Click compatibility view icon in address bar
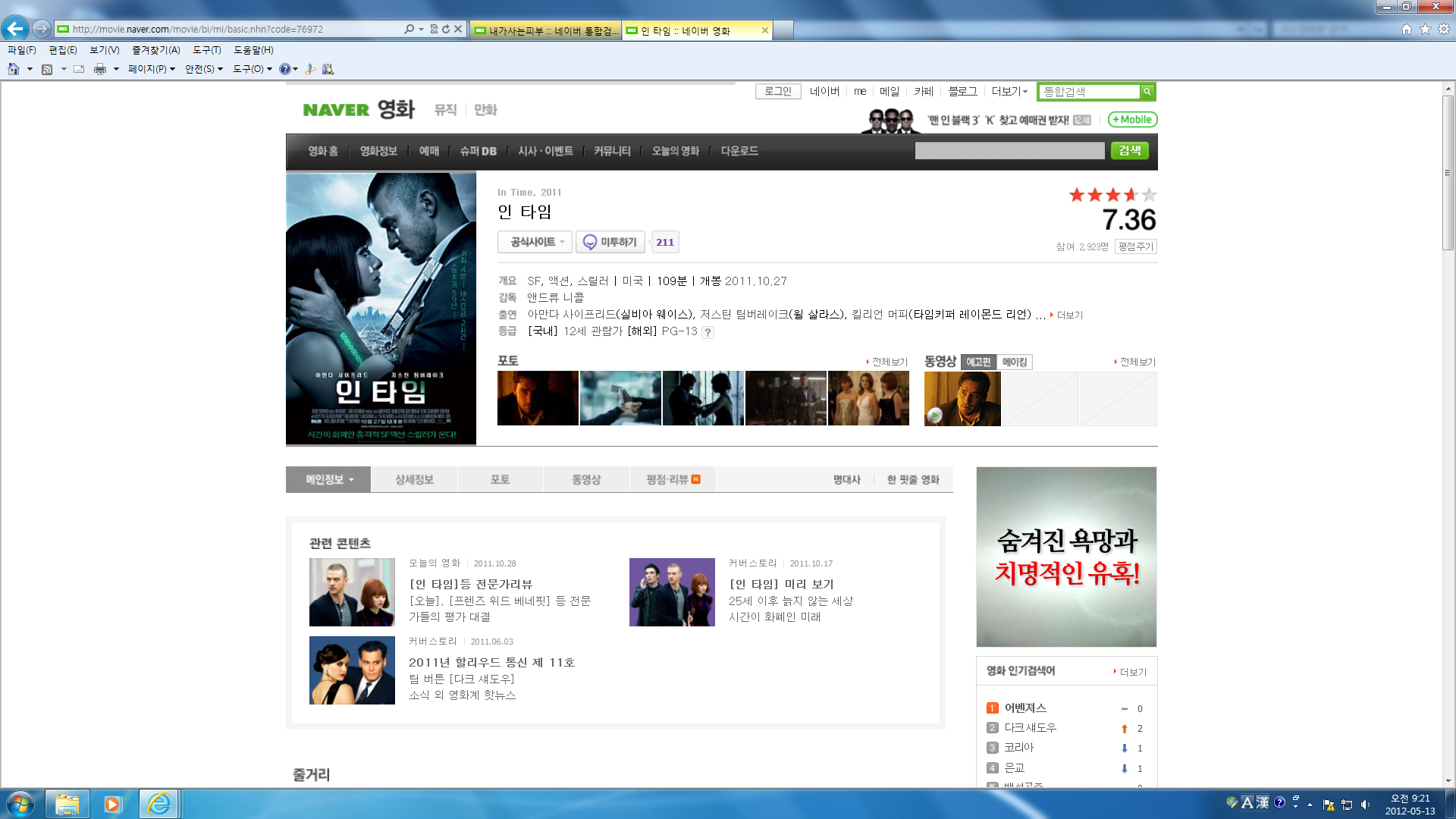 tap(434, 29)
